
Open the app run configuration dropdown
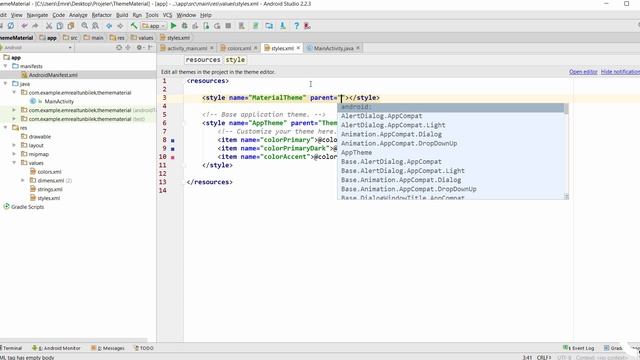click(153, 26)
